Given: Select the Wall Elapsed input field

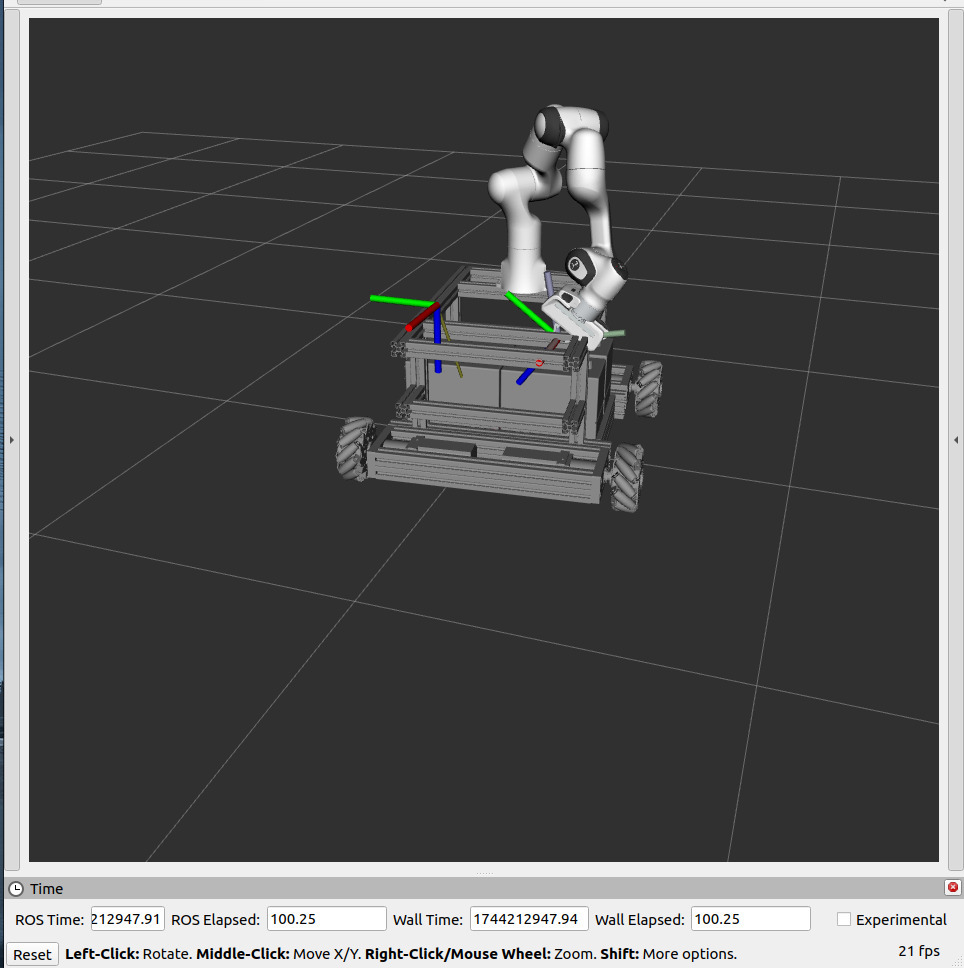Looking at the screenshot, I should point(750,918).
